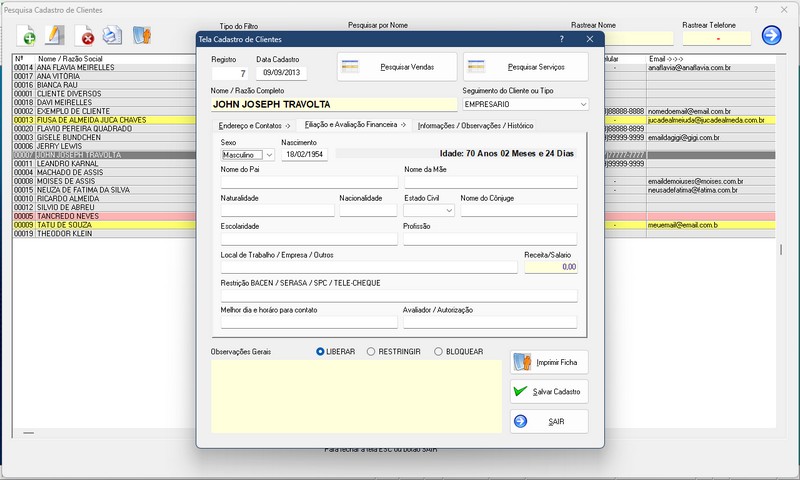Screen dimensions: 800x480
Task: Open the Estado Civil dropdown
Action: 449,211
